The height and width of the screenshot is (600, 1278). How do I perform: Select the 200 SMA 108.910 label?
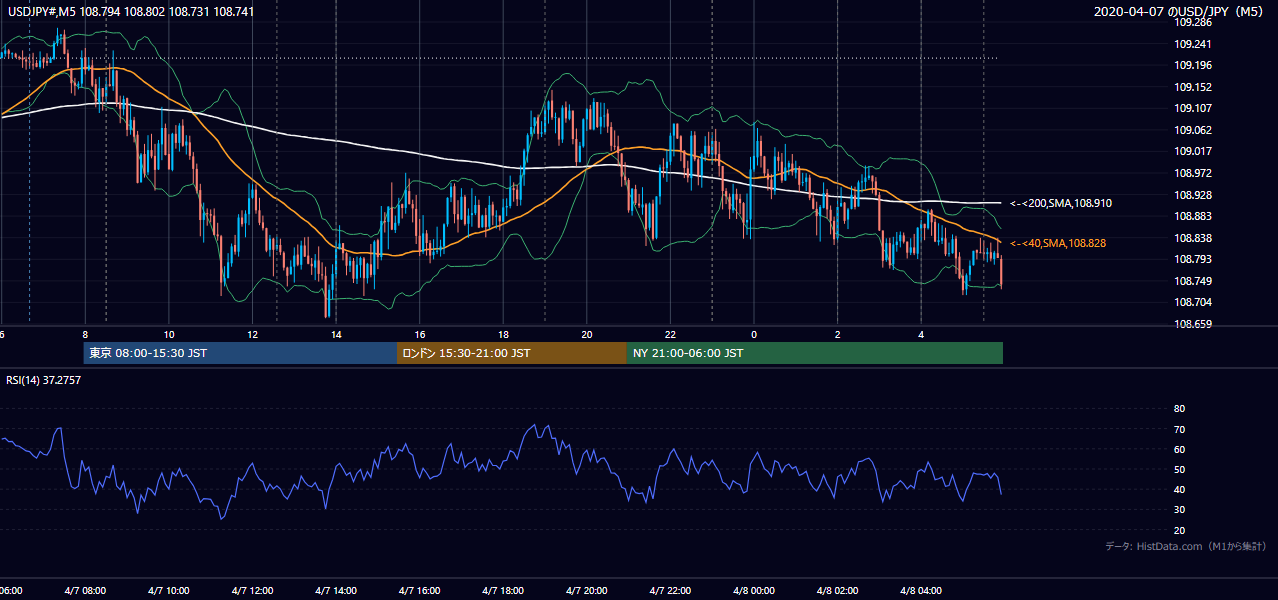click(1061, 203)
